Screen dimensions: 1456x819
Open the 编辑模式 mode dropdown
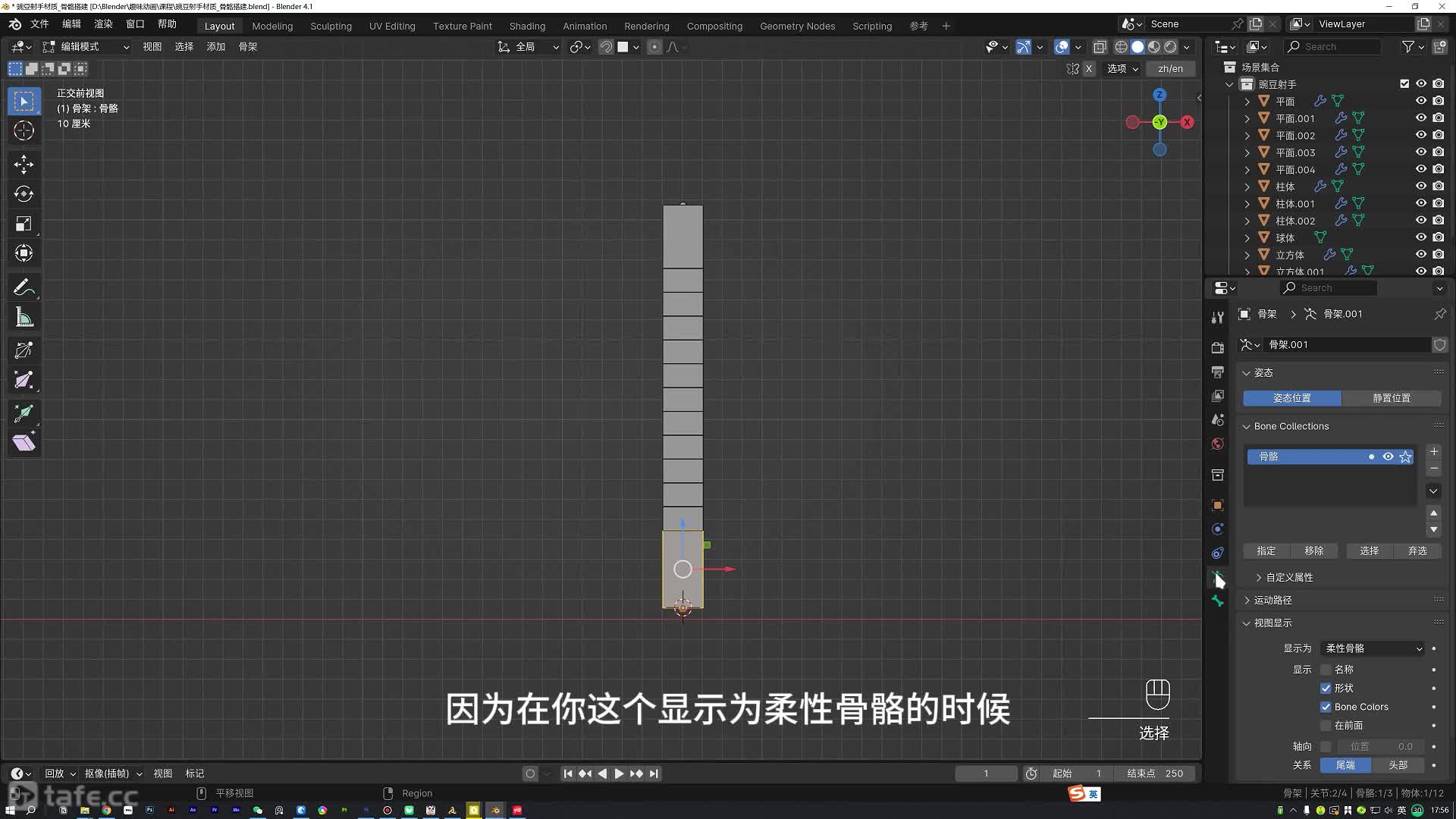tap(86, 47)
